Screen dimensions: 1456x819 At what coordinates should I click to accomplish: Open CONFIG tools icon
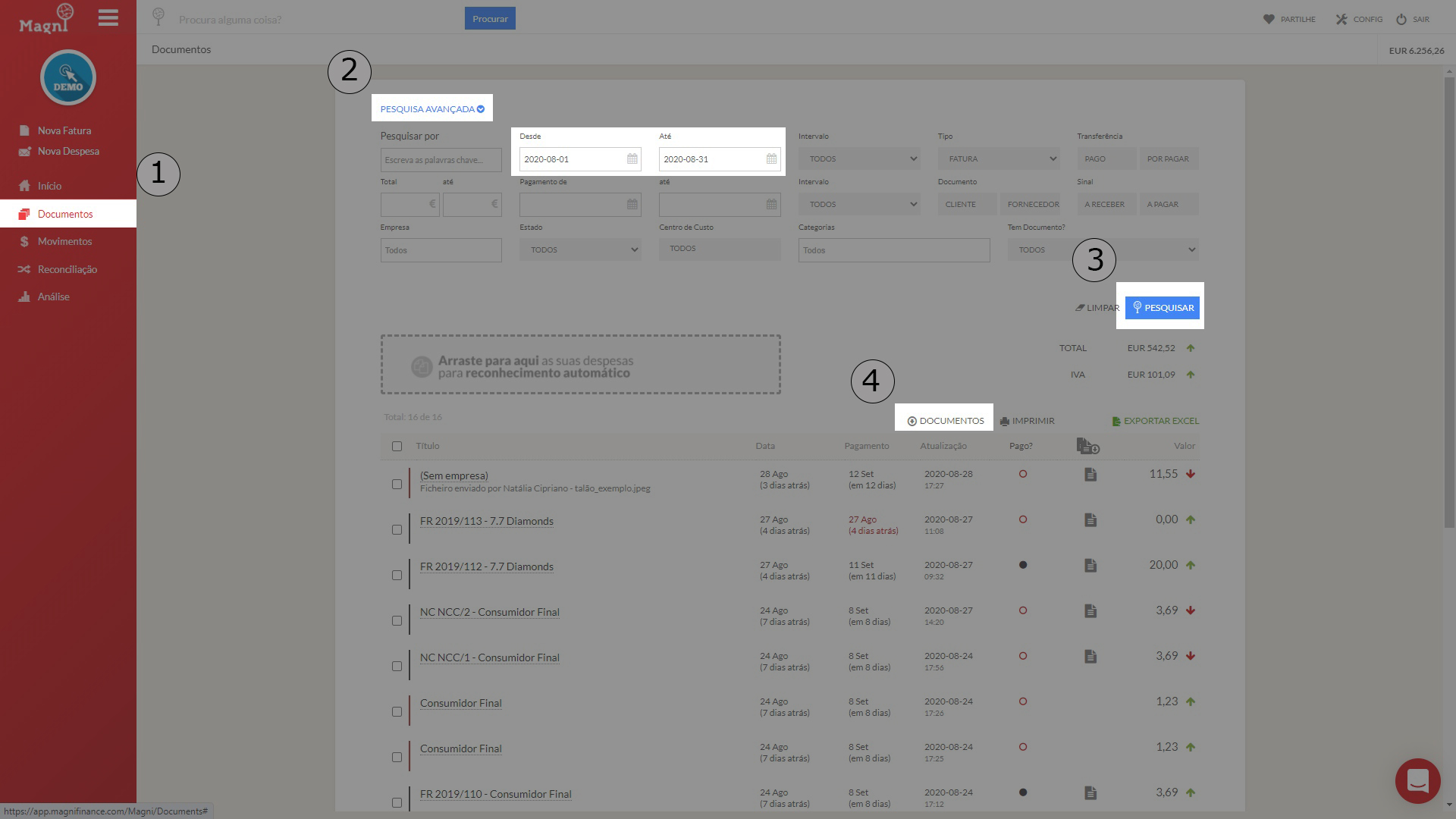click(x=1341, y=19)
